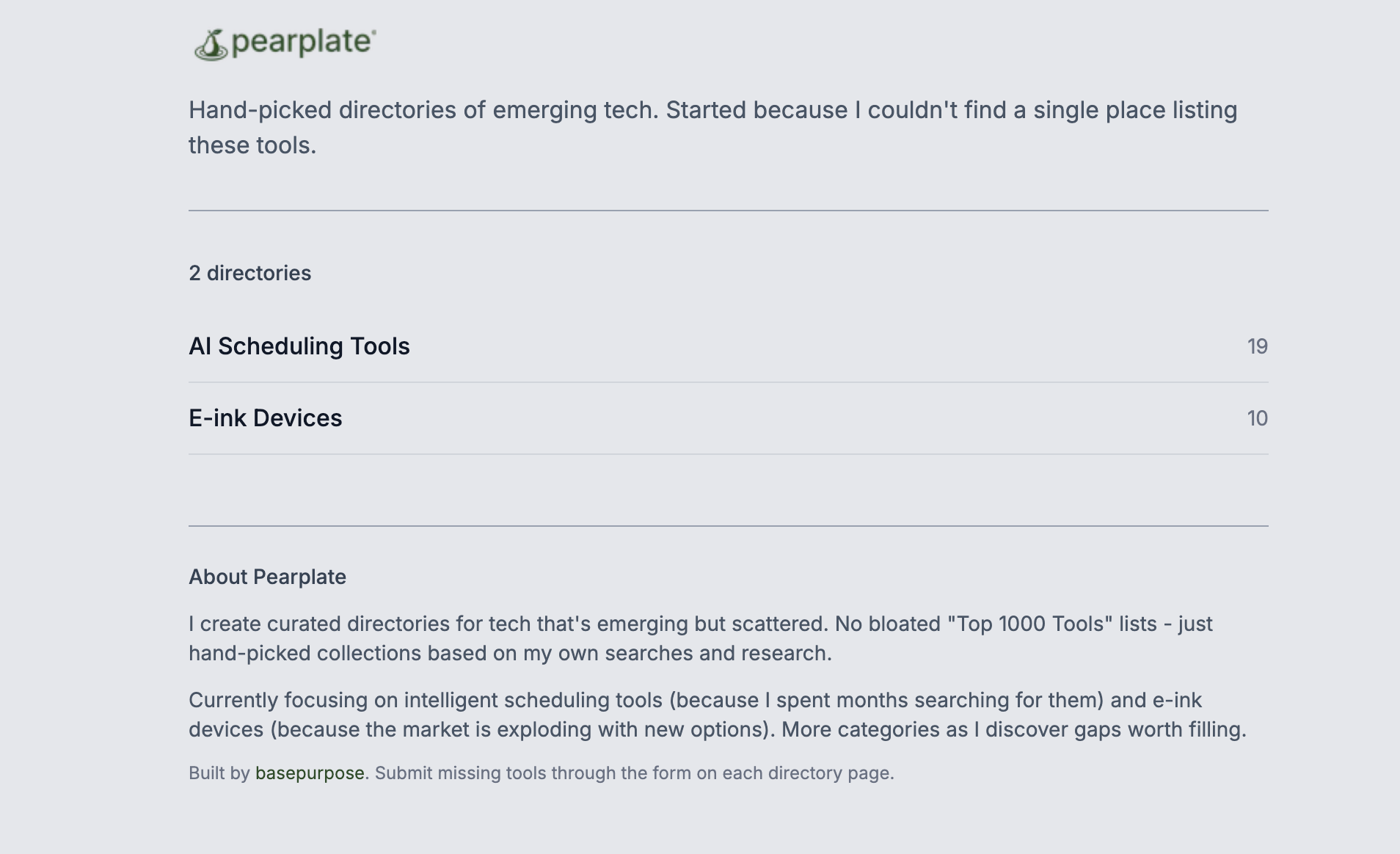The image size is (1400, 854).
Task: Click the "2 directories" heading
Action: tap(249, 273)
